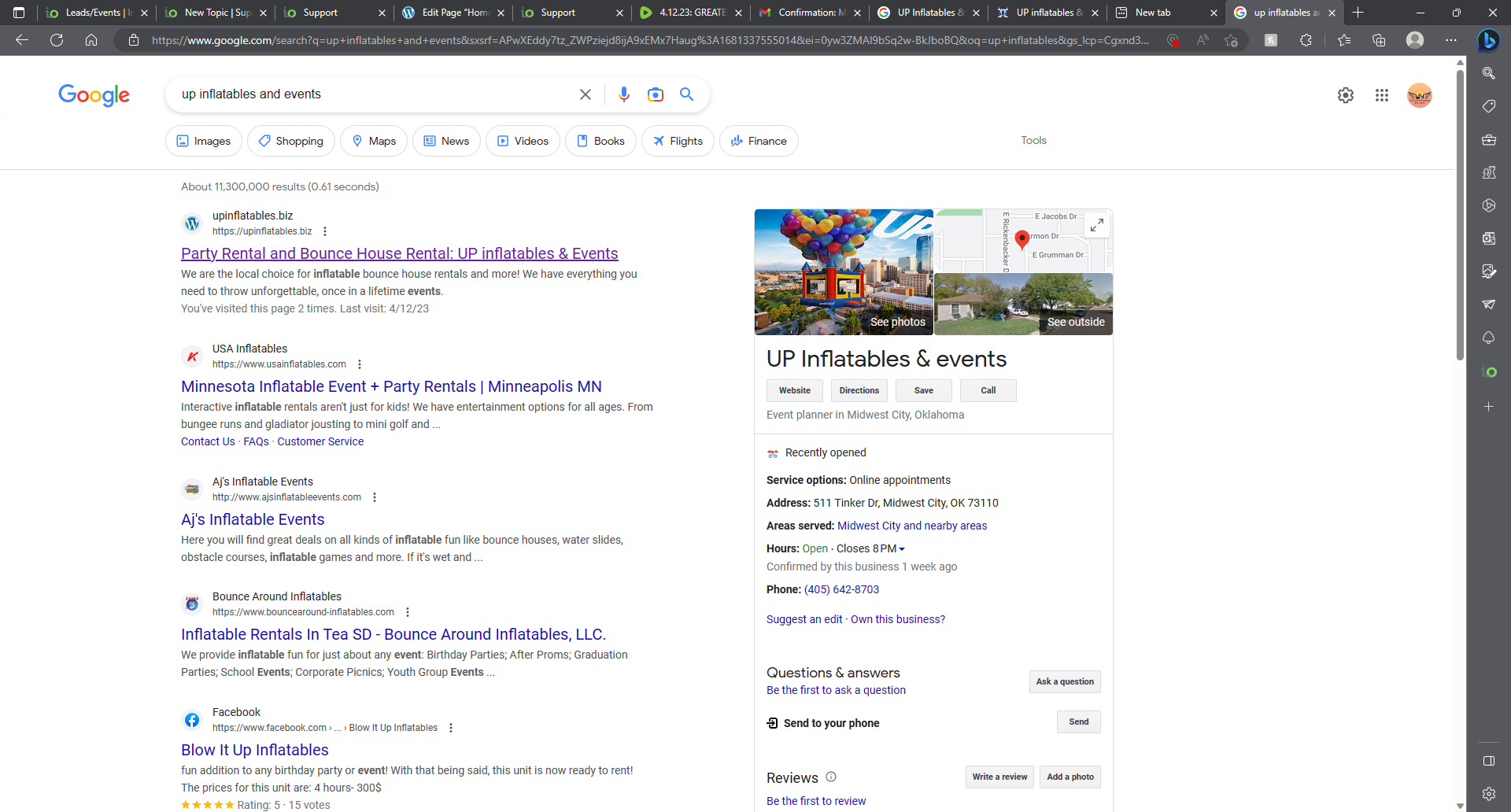Open the business Website button
This screenshot has width=1511, height=812.
click(795, 391)
